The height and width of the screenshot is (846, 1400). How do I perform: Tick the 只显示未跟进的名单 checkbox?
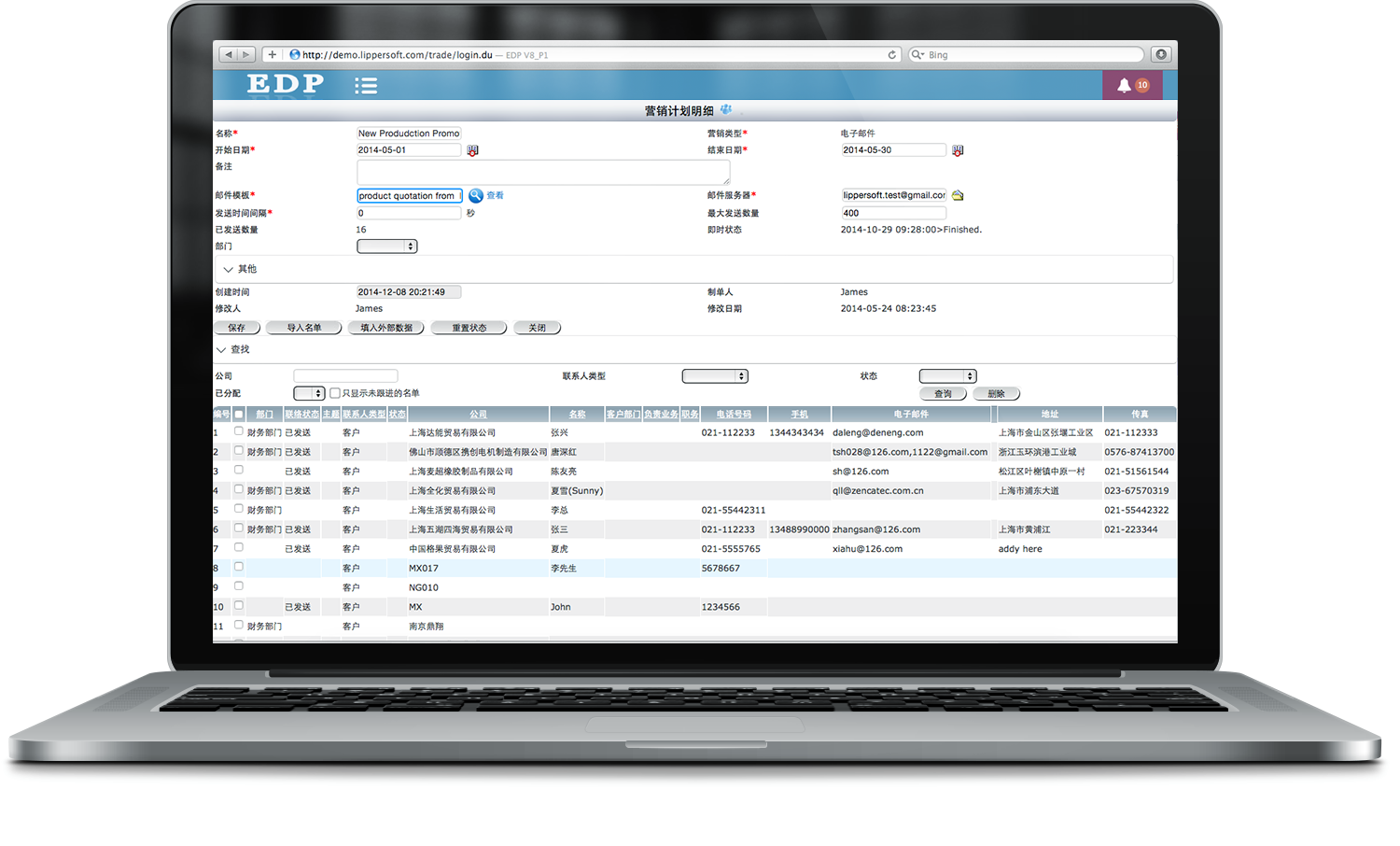coord(335,393)
